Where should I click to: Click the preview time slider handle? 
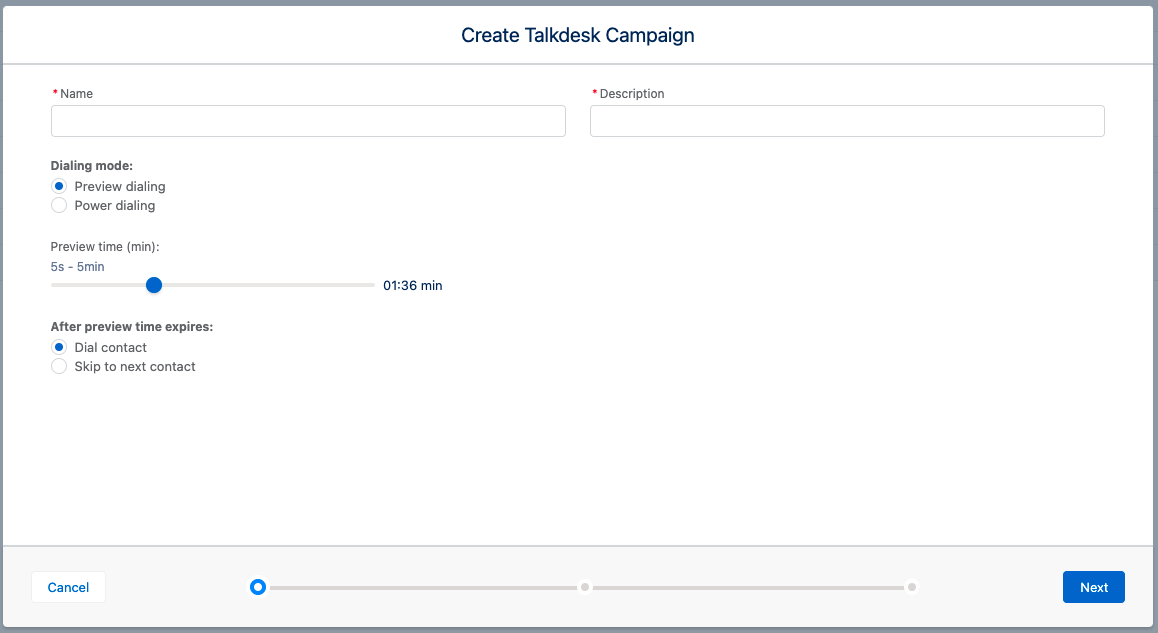click(x=153, y=285)
